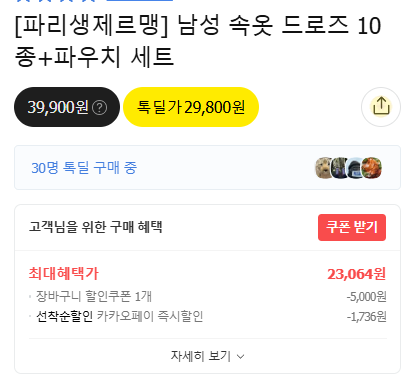This screenshot has width=412, height=377.
Task: Click the 23,064원 maximum benefit price
Action: click(356, 274)
